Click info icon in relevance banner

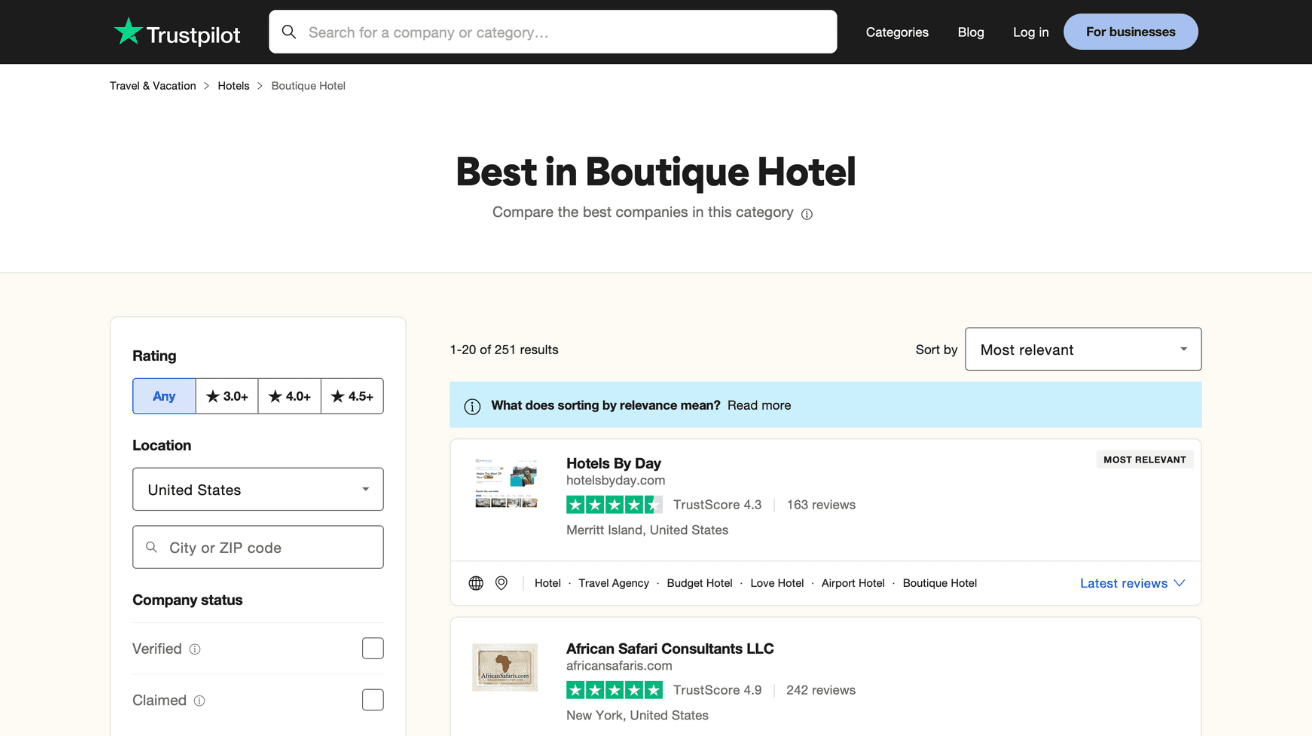point(472,406)
